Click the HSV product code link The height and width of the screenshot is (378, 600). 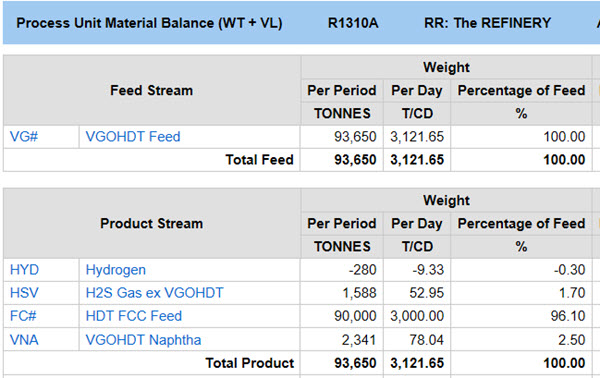pos(24,293)
